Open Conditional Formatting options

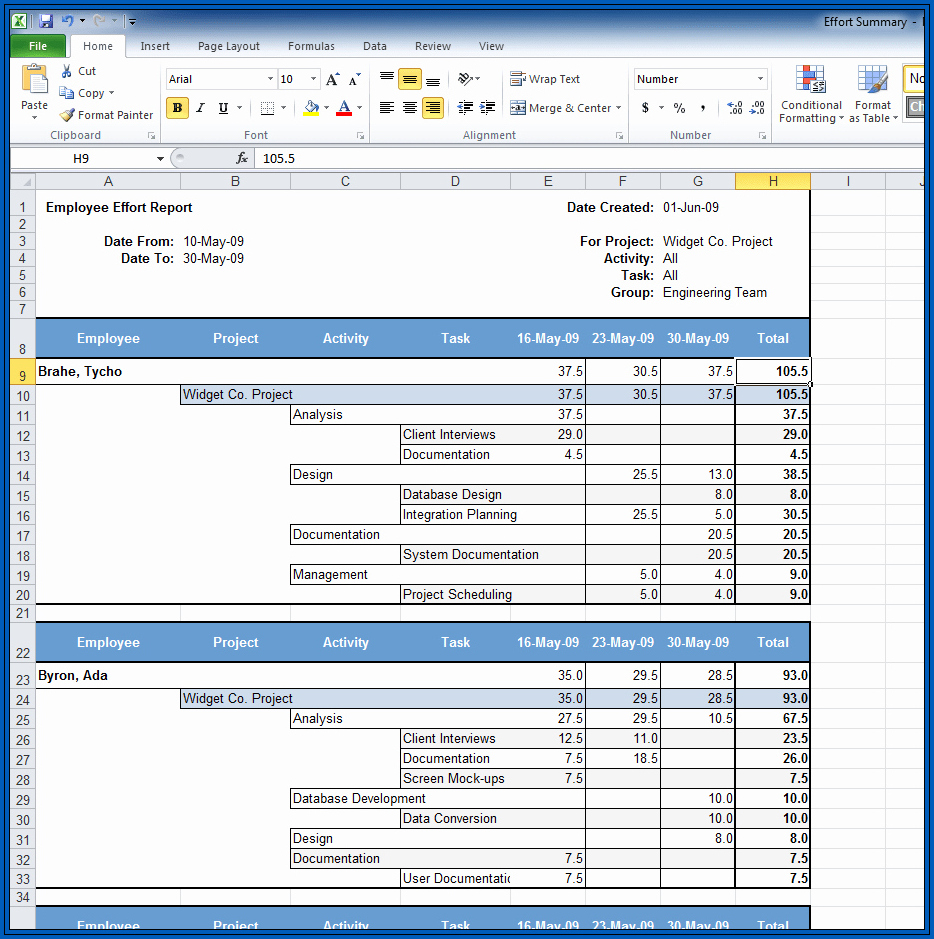tap(810, 95)
